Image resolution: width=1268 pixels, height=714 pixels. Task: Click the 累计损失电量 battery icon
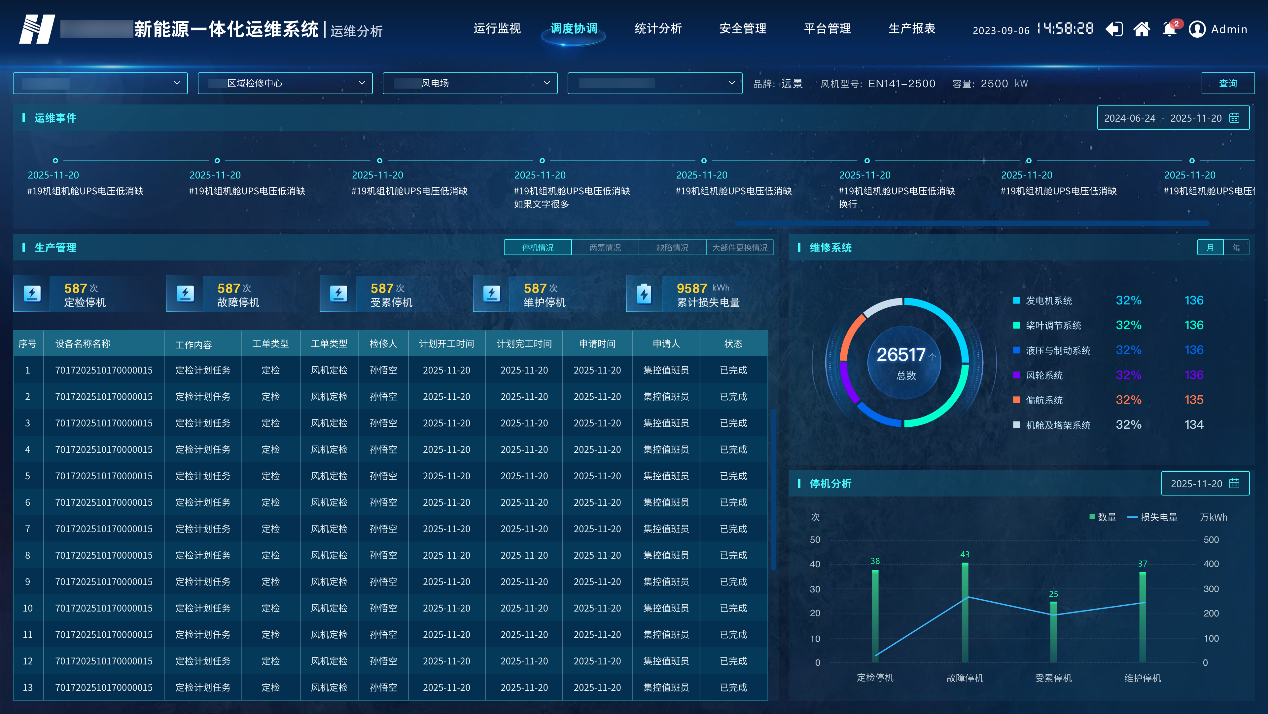click(x=645, y=294)
